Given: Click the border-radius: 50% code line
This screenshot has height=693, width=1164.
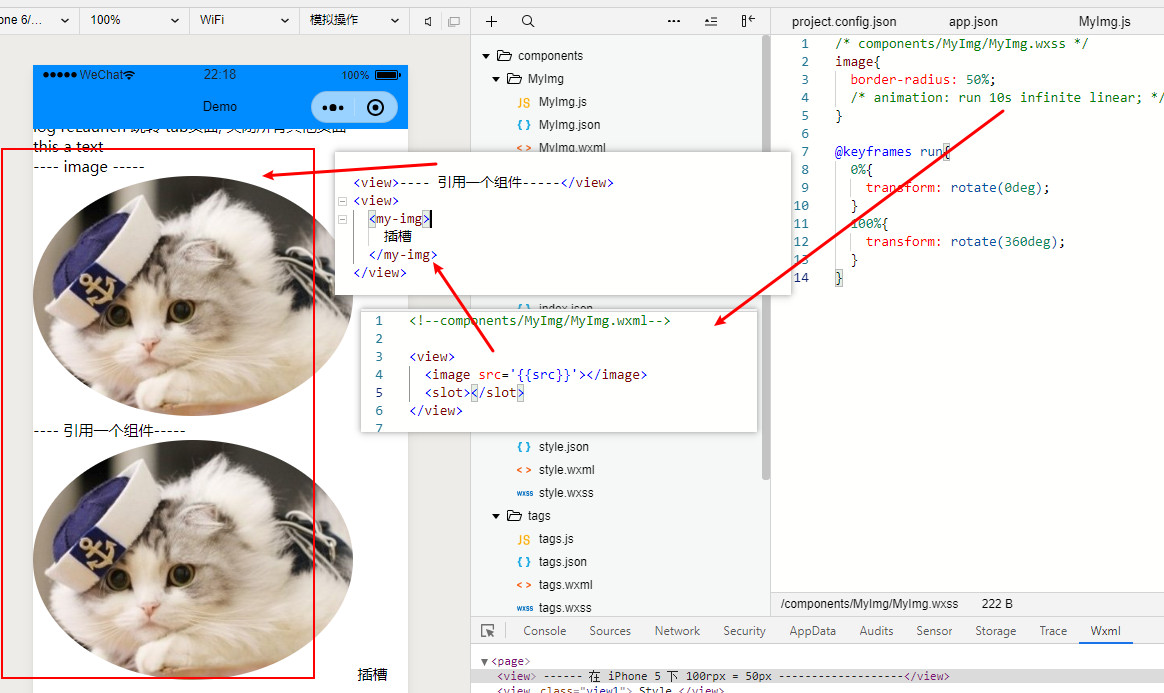Looking at the screenshot, I should click(x=923, y=79).
